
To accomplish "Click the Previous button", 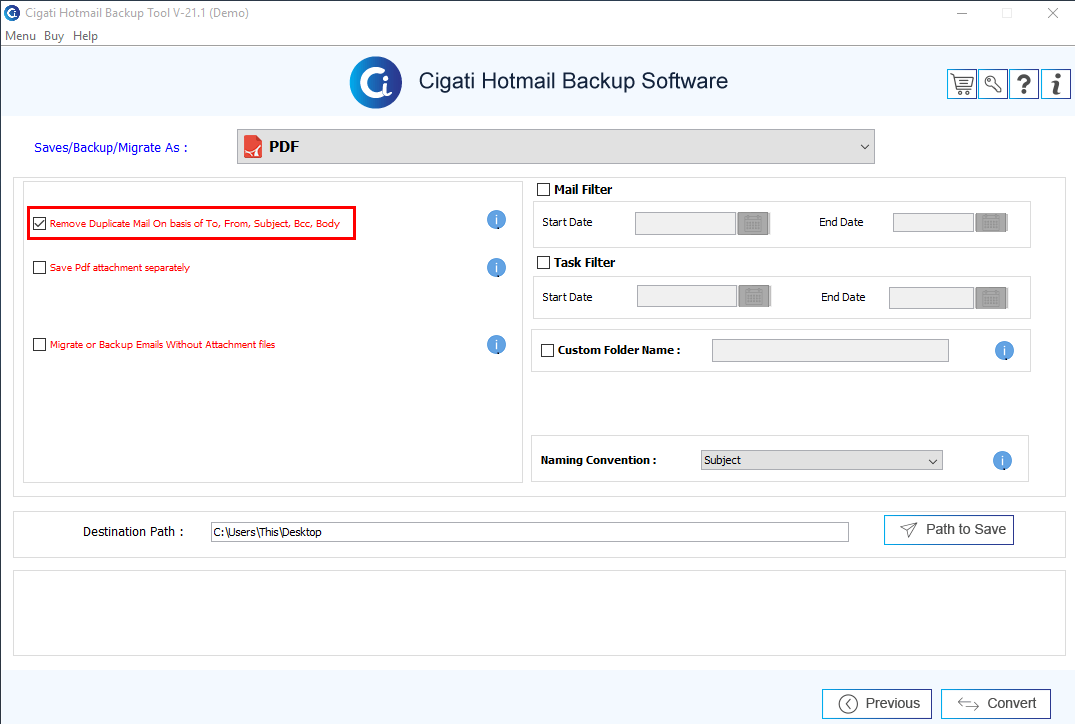I will pyautogui.click(x=877, y=703).
